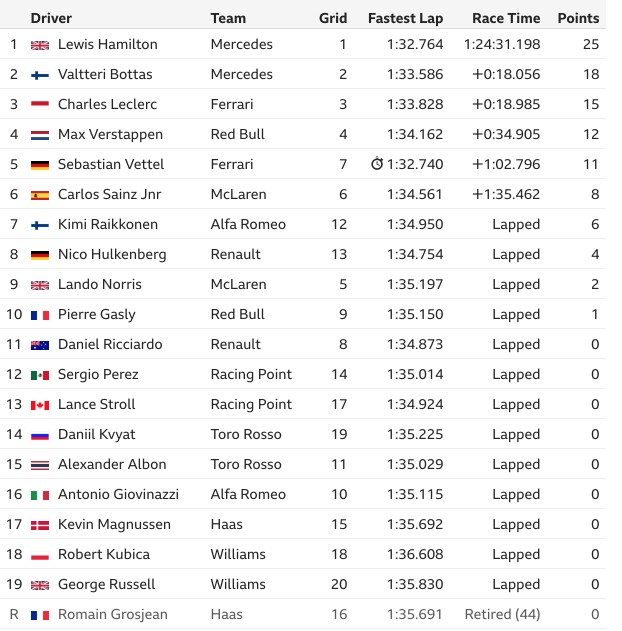Click Romain Grosjean's Retired (44) status
Image resolution: width=622 pixels, height=631 pixels.
503,614
